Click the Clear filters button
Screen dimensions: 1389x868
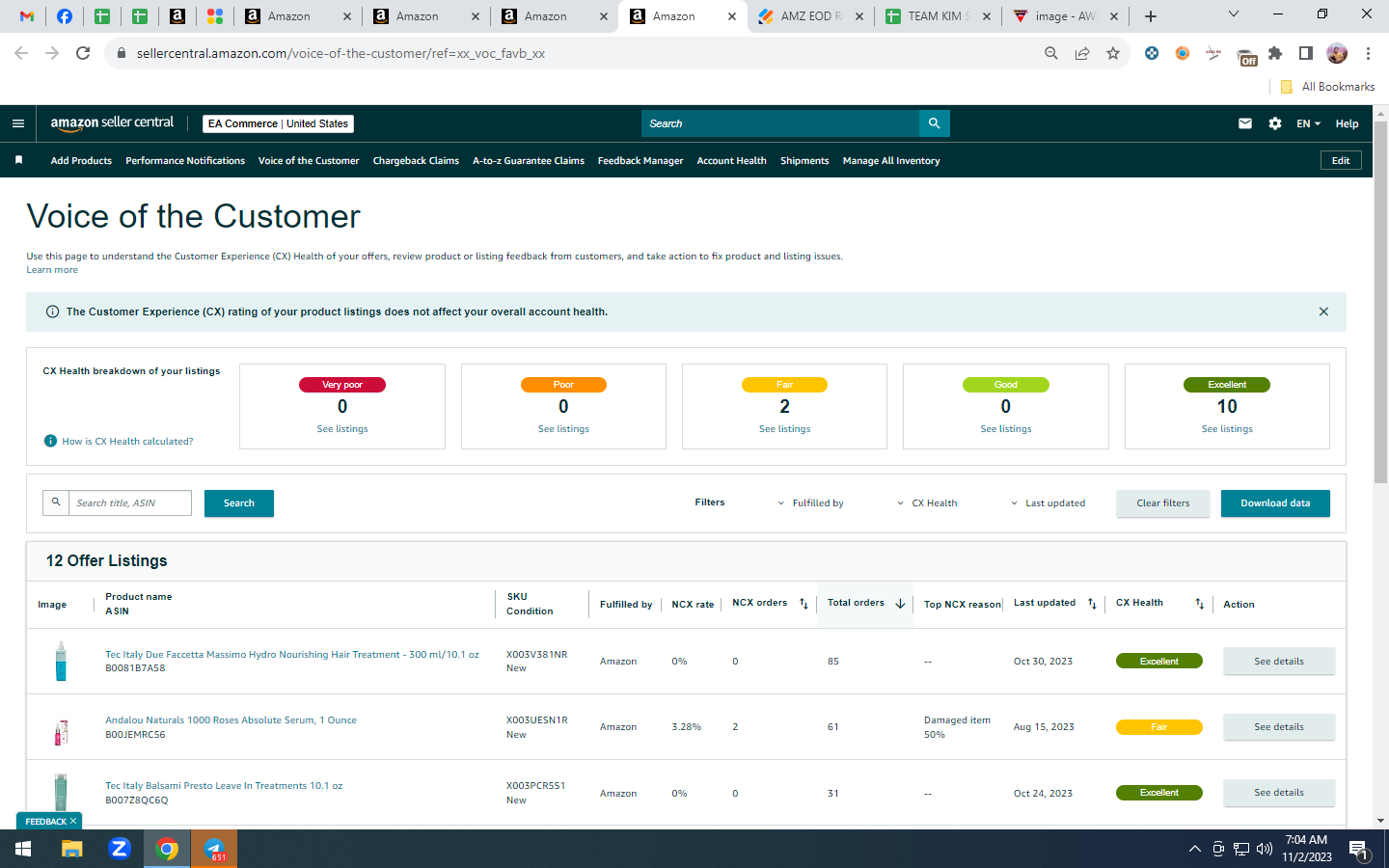[x=1163, y=503]
